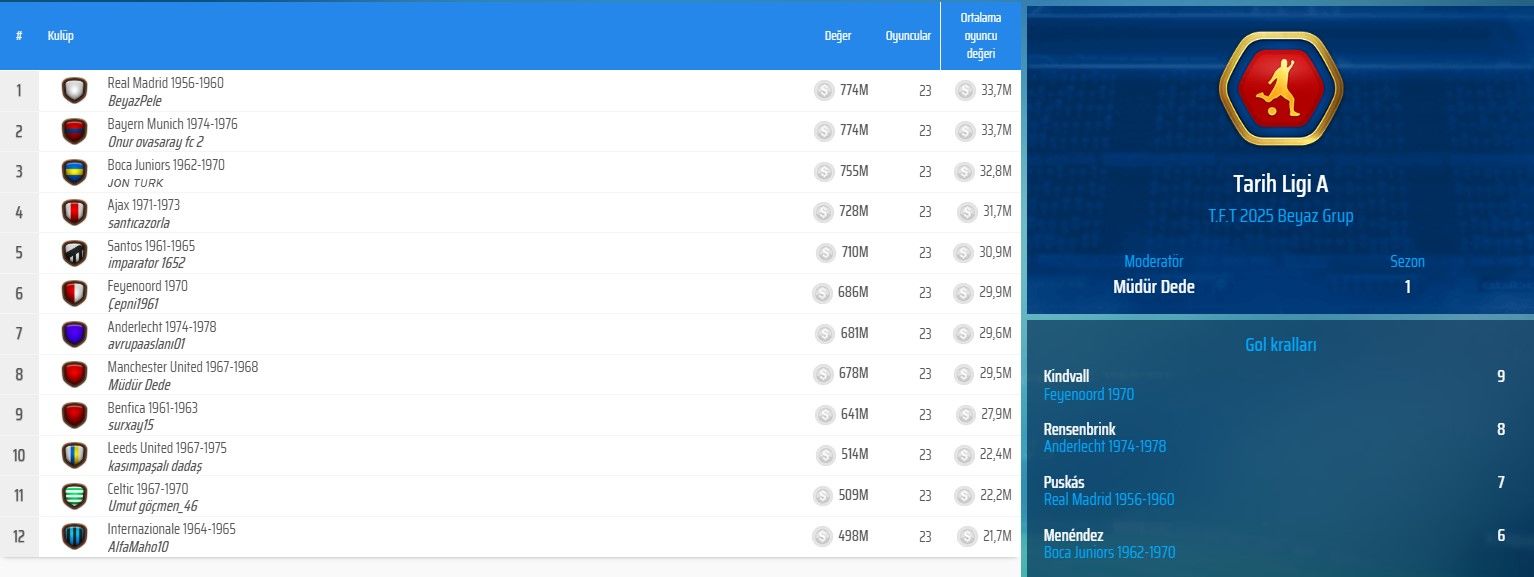The height and width of the screenshot is (577, 1534).
Task: Select manager name Çepni1961
Action: tap(132, 304)
